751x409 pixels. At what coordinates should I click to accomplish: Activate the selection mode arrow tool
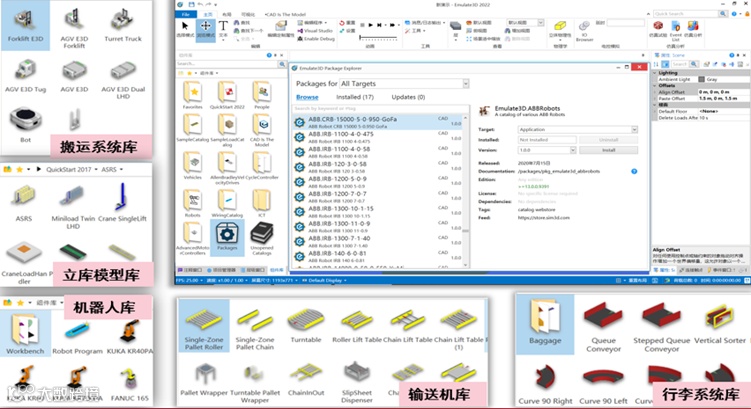point(185,28)
